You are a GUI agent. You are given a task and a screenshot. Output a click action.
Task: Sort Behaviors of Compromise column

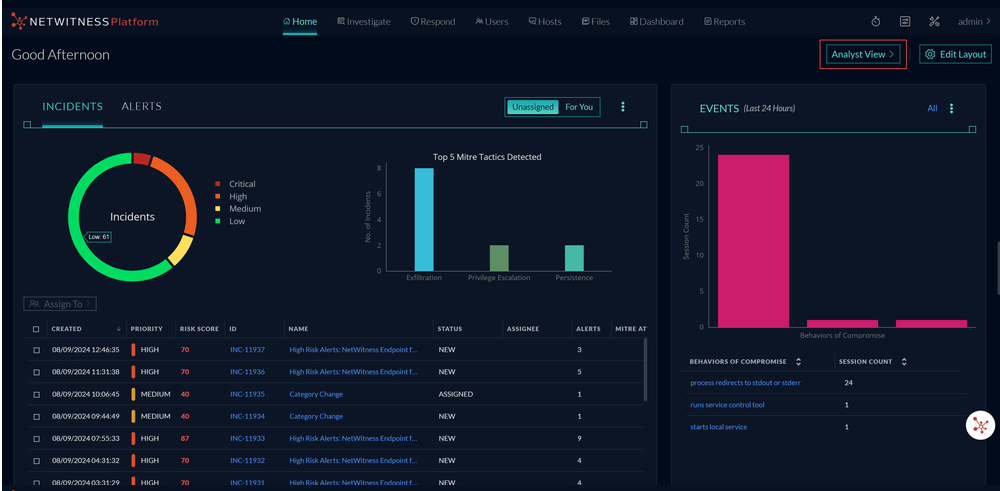point(798,362)
